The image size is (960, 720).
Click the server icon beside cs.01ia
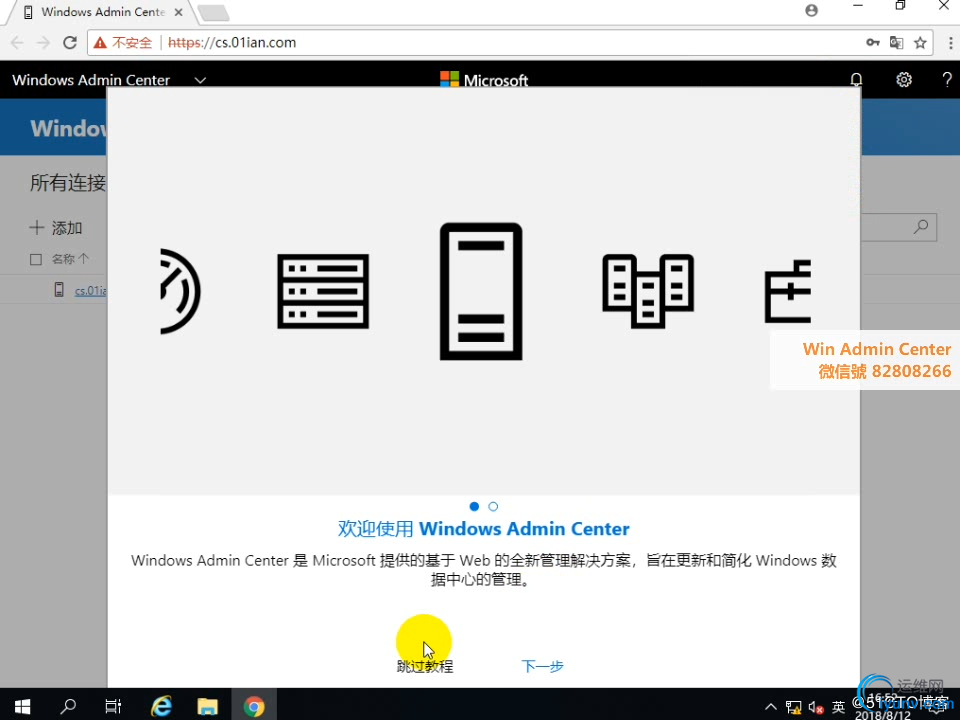coord(59,289)
